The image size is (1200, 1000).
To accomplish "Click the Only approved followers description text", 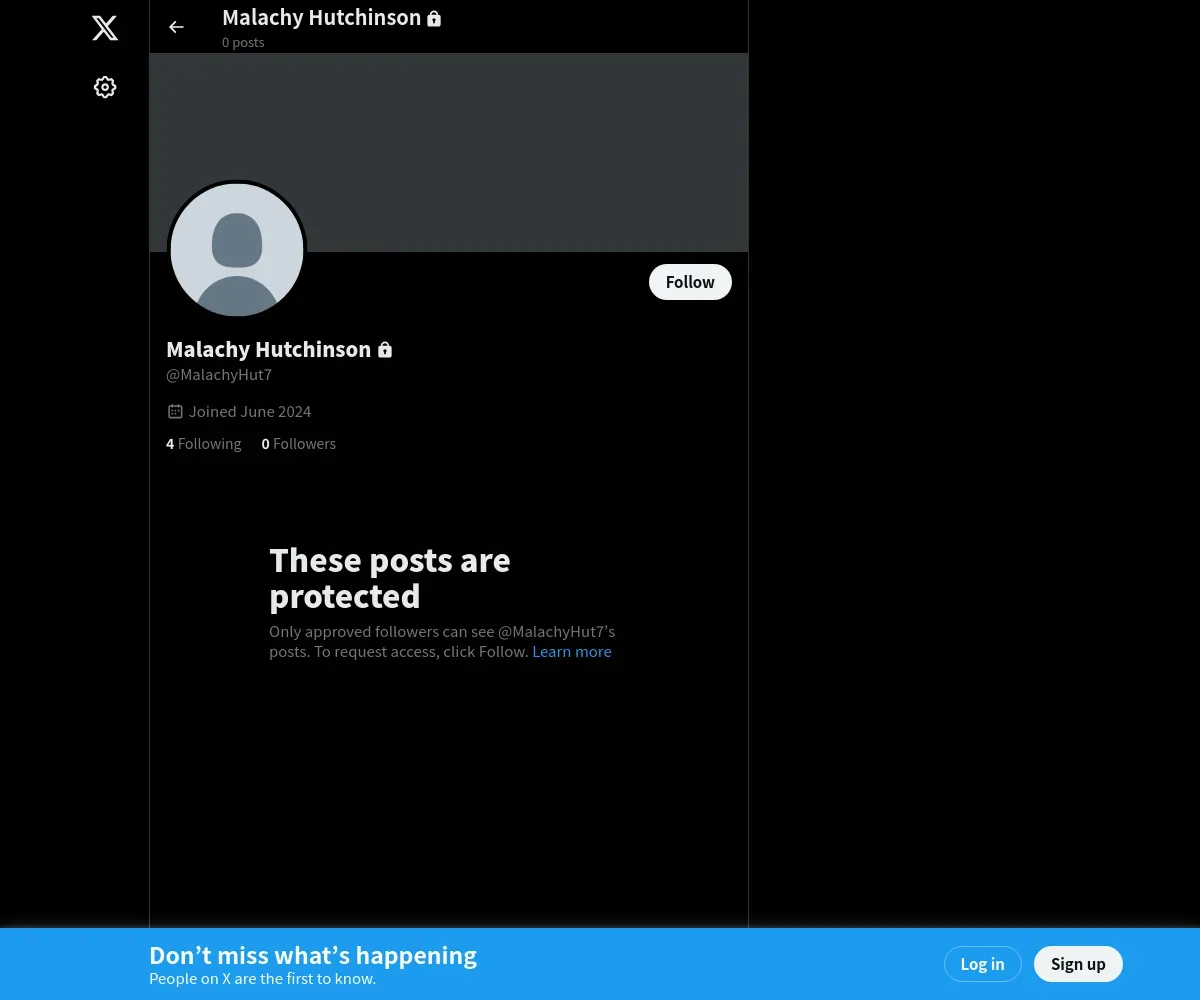I will (x=442, y=641).
